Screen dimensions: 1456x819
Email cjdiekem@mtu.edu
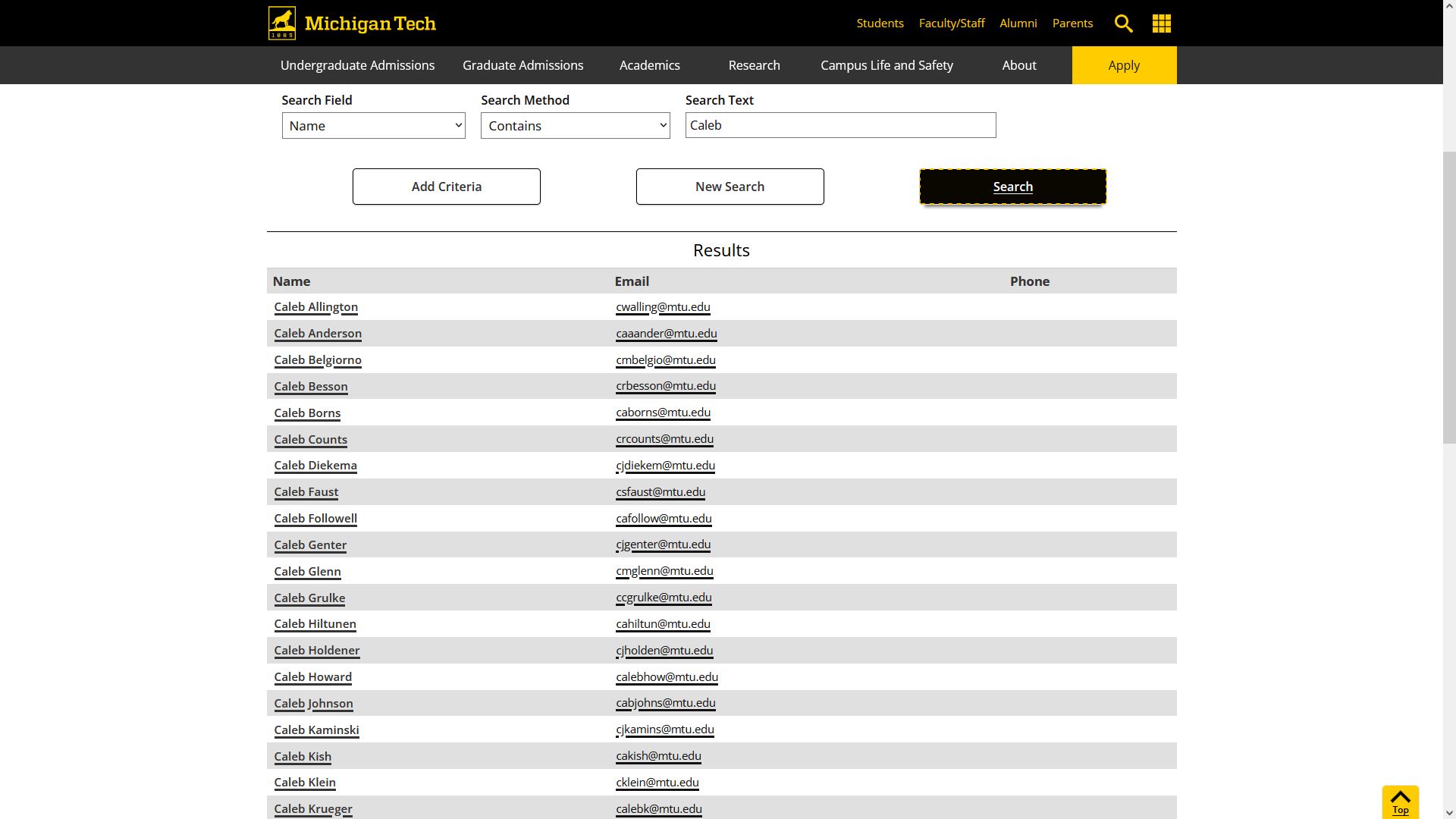665,466
